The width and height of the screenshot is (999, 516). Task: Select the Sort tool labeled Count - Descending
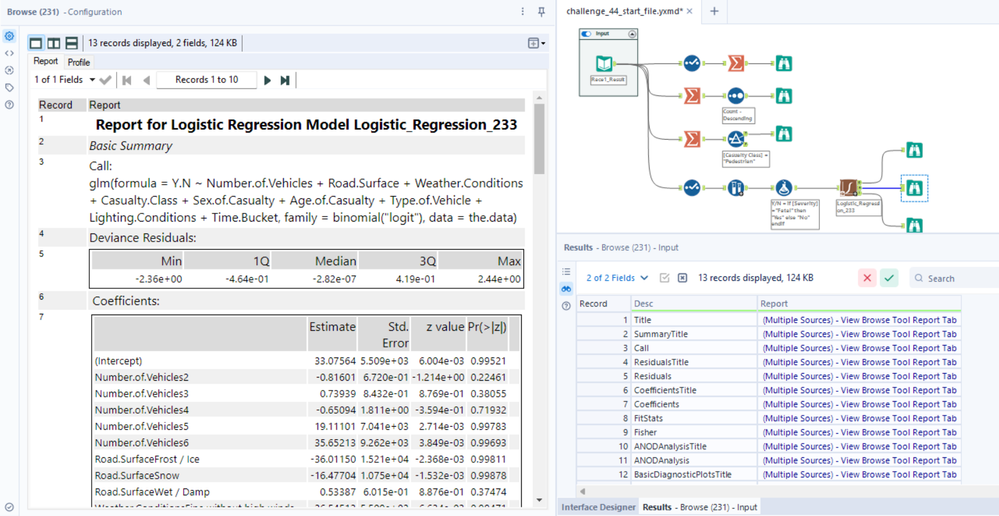[736, 96]
